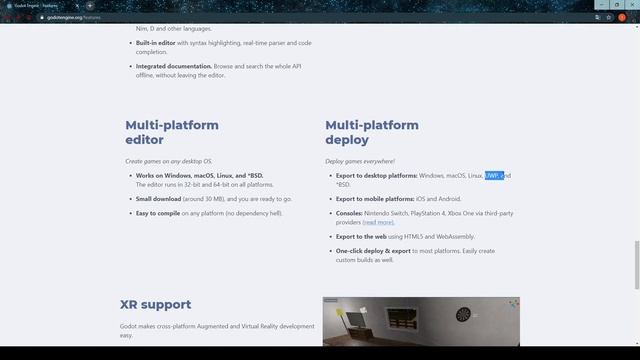Open a new browser tab
The width and height of the screenshot is (640, 360).
(90, 6)
